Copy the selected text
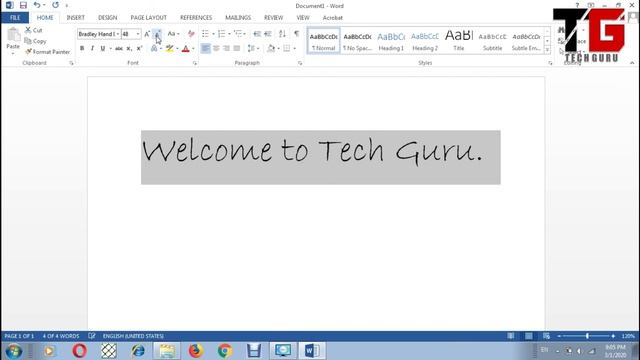 36,41
